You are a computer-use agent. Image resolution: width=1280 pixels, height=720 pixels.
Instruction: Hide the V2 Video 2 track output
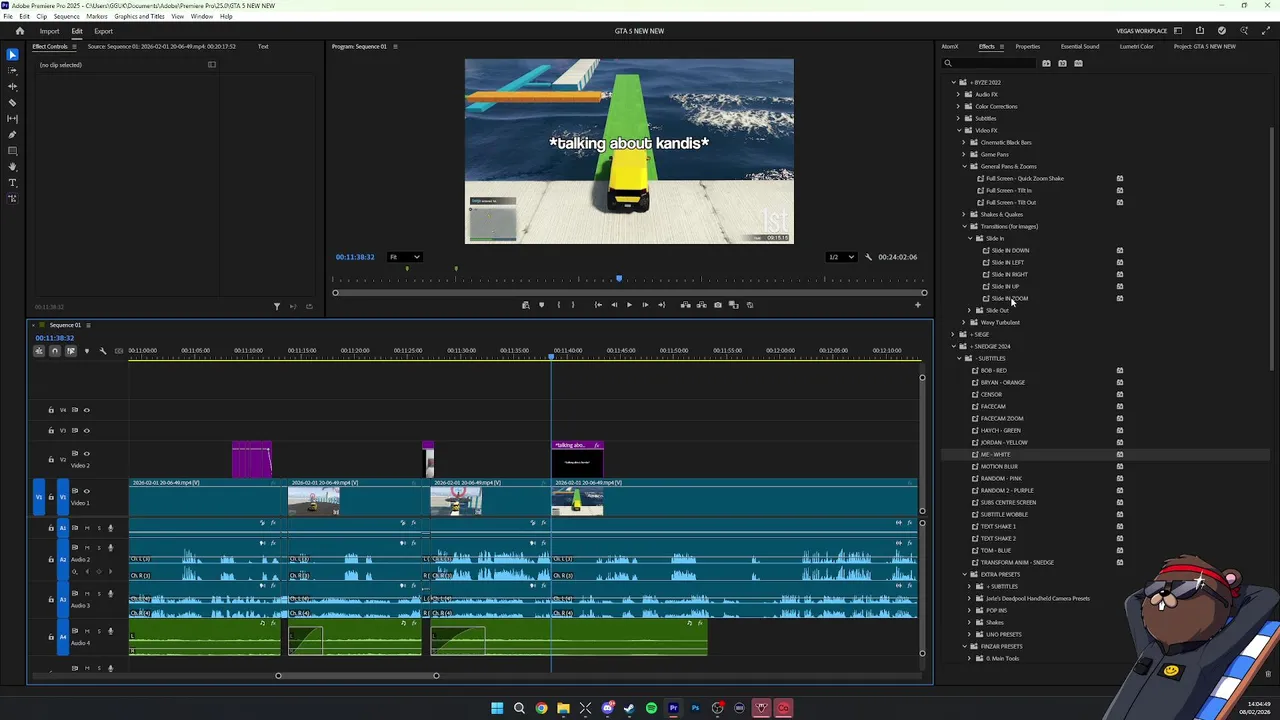click(86, 454)
